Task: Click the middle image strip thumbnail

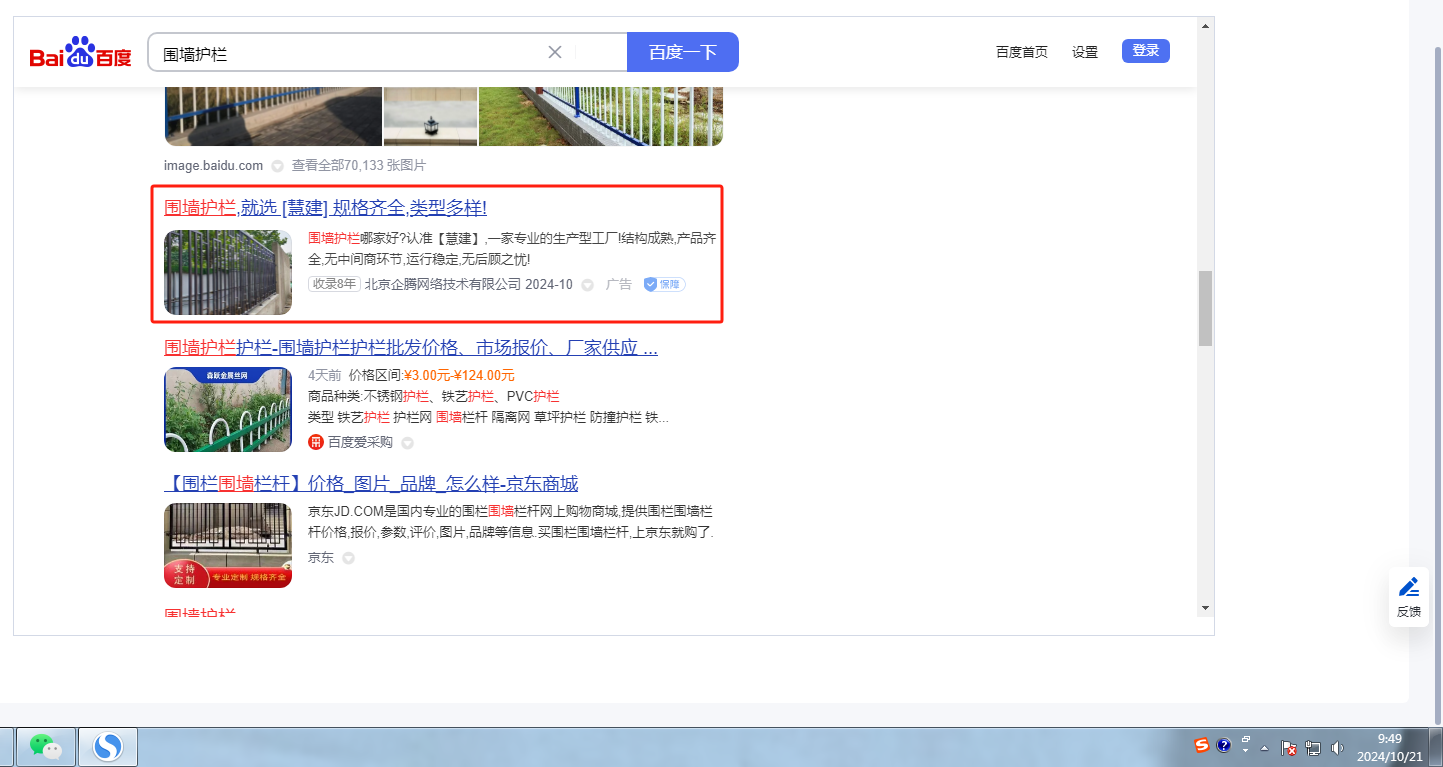Action: click(x=430, y=117)
